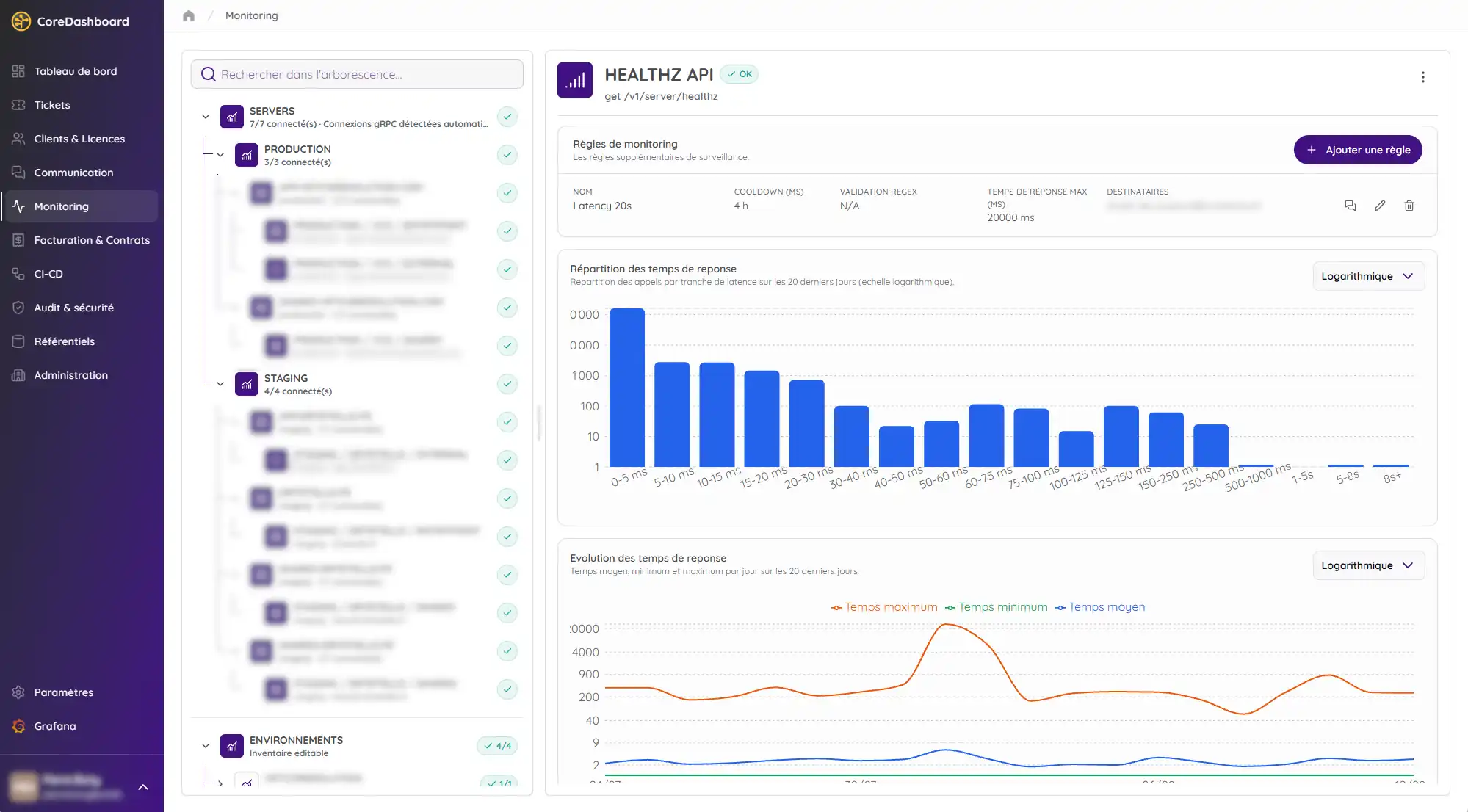Click Ajouter une règle button

[x=1358, y=150]
